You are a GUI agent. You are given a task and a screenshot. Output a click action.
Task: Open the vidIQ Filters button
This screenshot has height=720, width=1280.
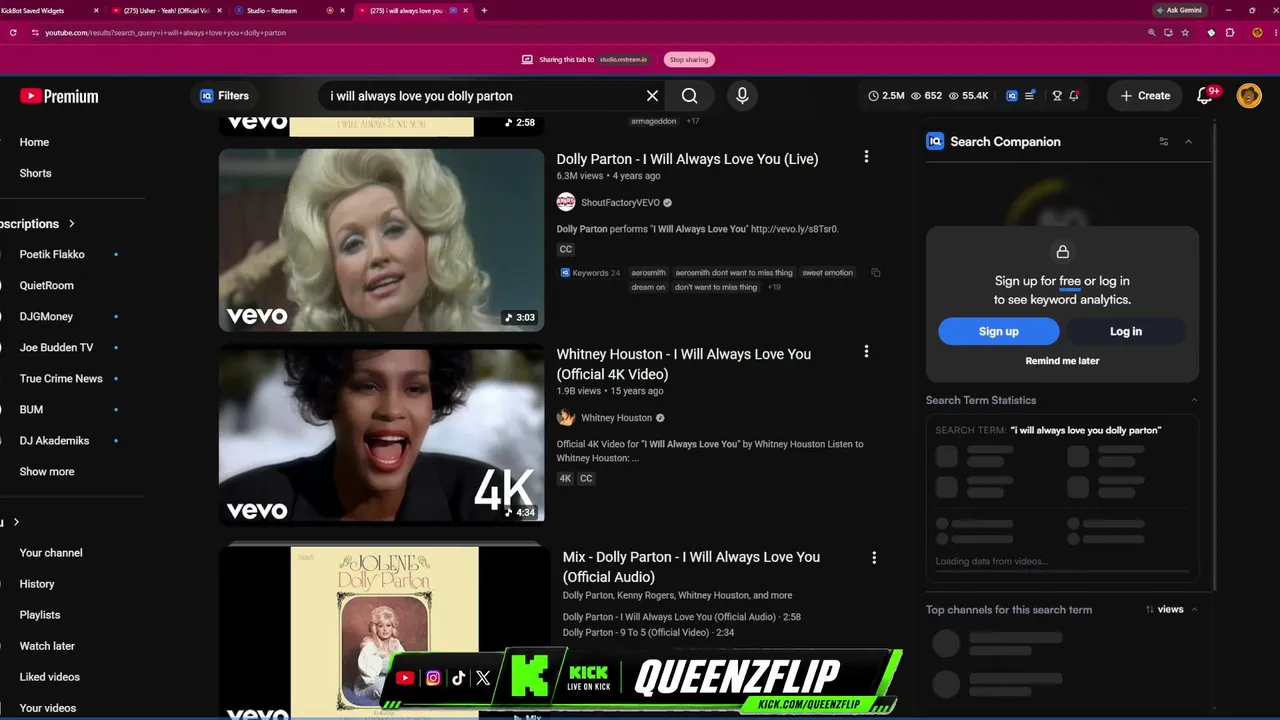[224, 96]
